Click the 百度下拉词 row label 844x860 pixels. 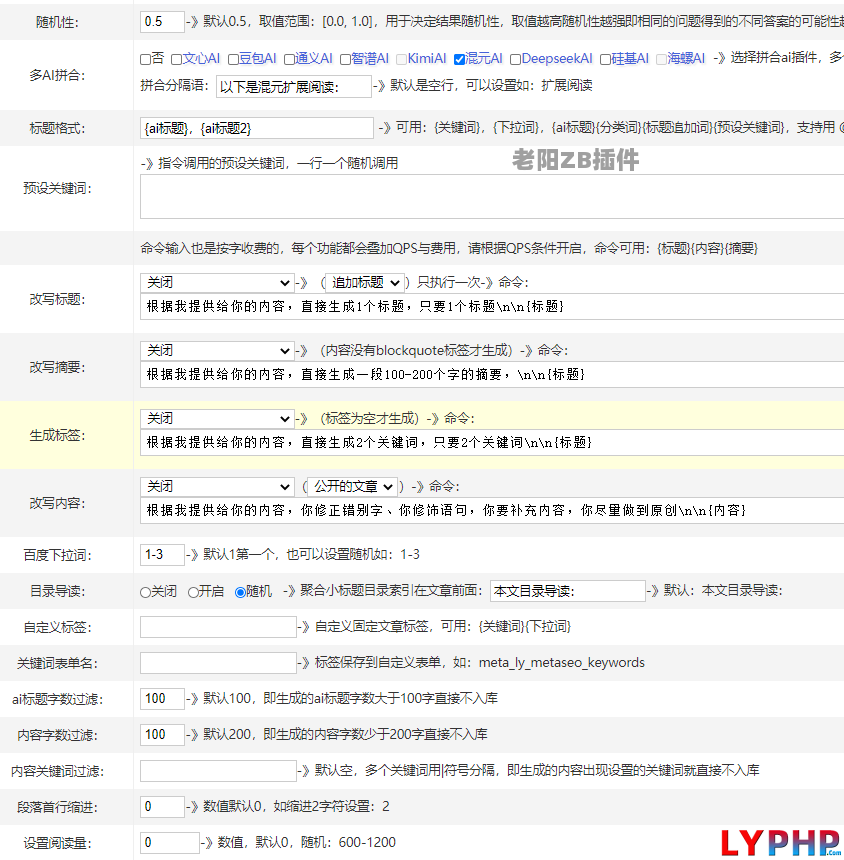(x=57, y=556)
